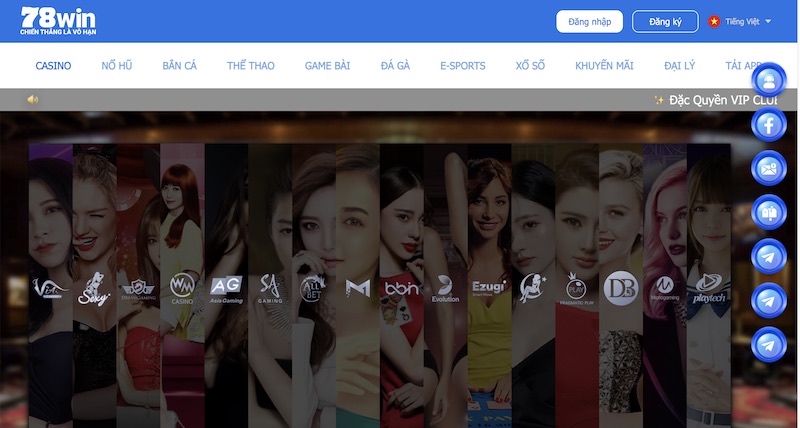Image resolution: width=800 pixels, height=428 pixels.
Task: Select the ĐẠI LÝ agent menu
Action: pyautogui.click(x=680, y=66)
